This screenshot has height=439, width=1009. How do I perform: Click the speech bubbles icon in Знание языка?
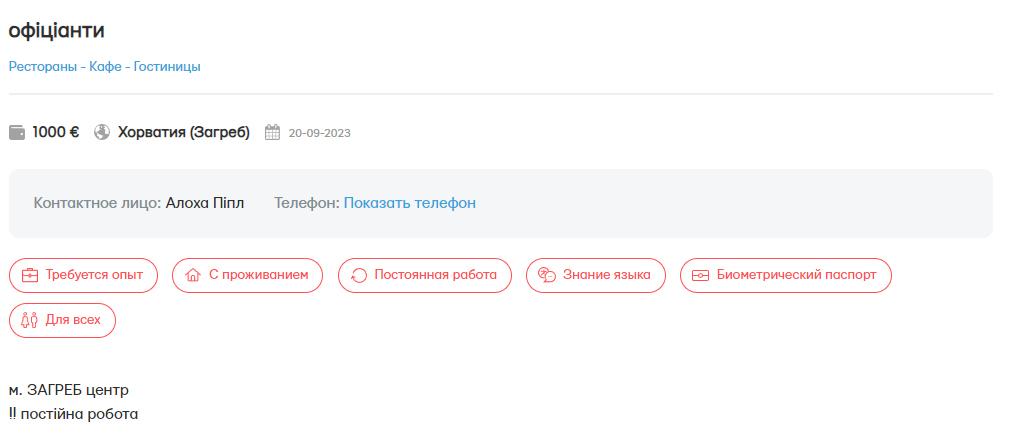[547, 275]
